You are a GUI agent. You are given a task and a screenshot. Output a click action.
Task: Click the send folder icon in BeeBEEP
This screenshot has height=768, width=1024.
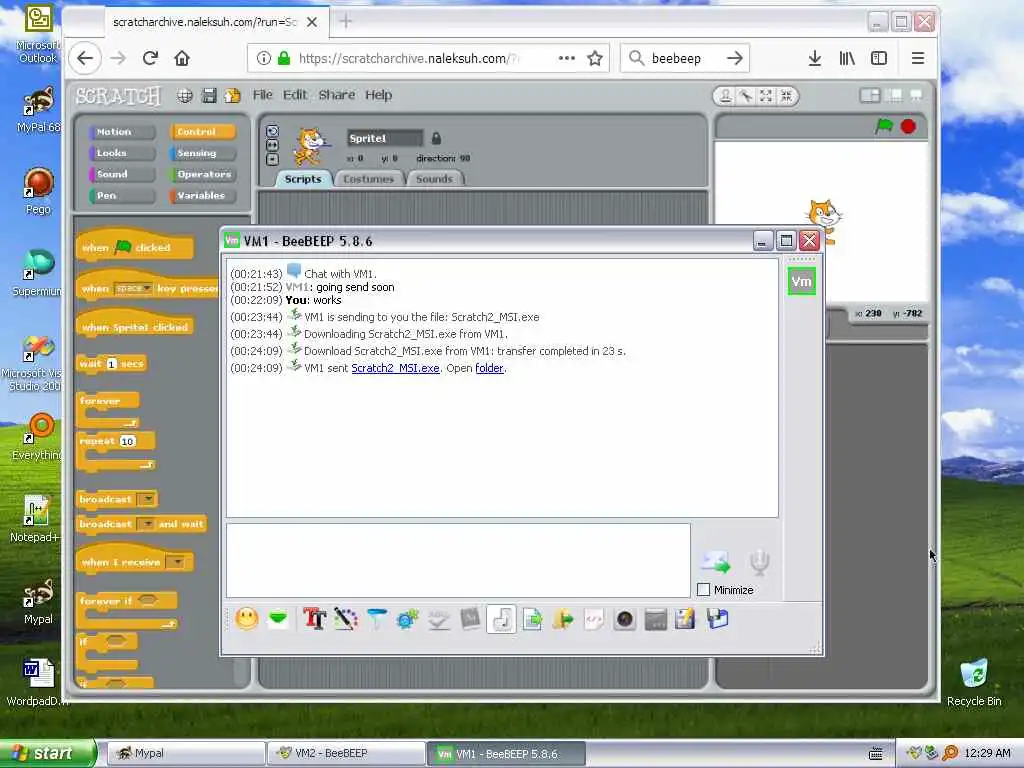[562, 618]
